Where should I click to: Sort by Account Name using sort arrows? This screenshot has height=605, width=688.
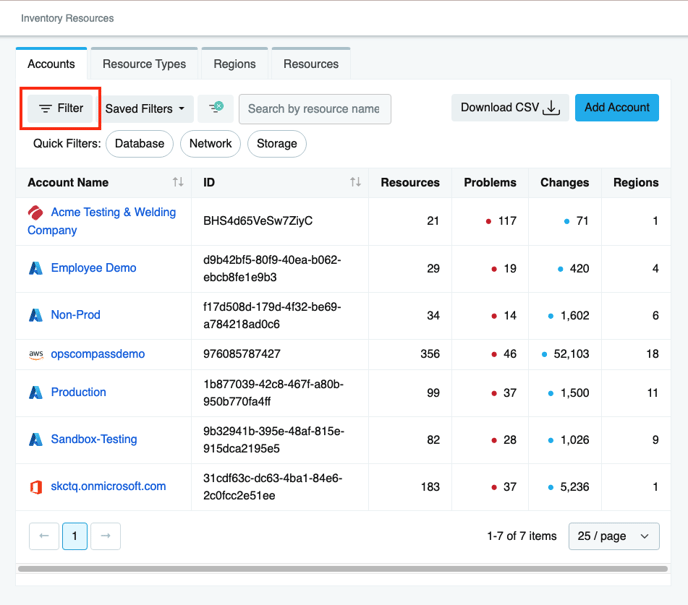tap(178, 182)
